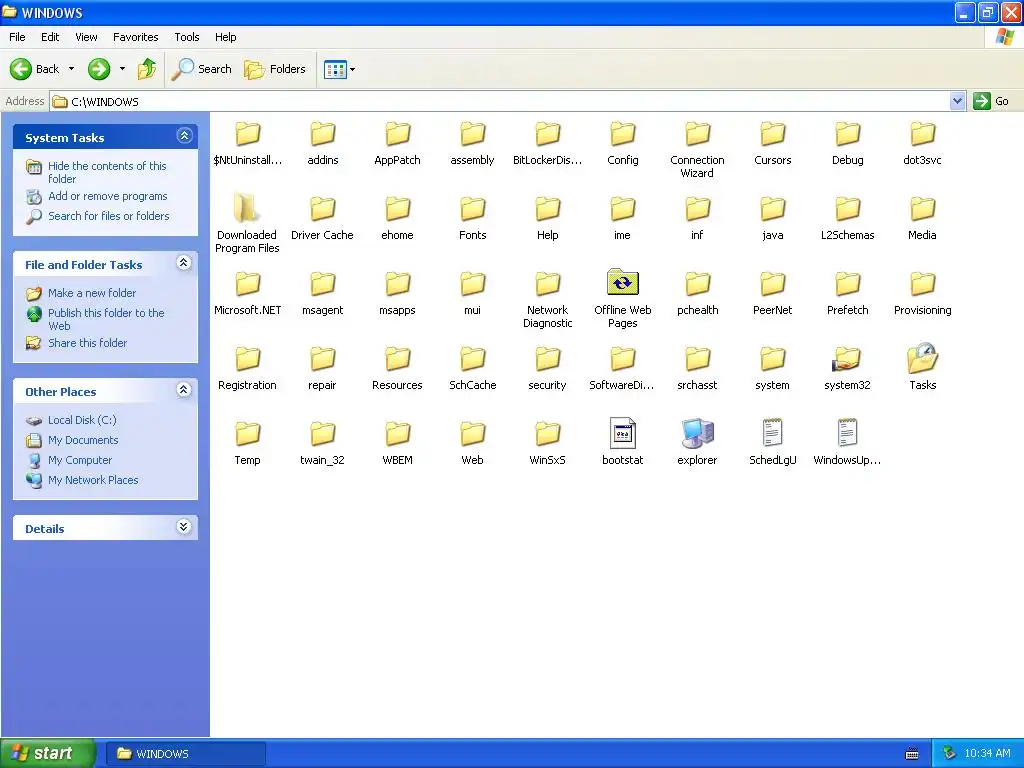Select the Fonts folder icon
The image size is (1024, 768).
pos(473,210)
